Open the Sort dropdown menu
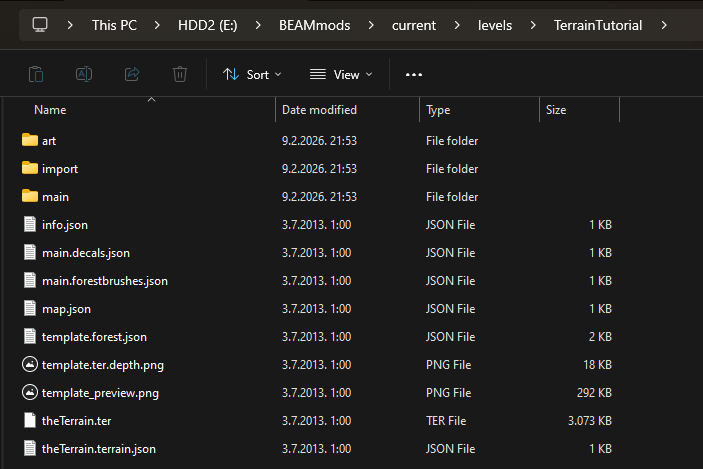This screenshot has width=703, height=469. [252, 74]
